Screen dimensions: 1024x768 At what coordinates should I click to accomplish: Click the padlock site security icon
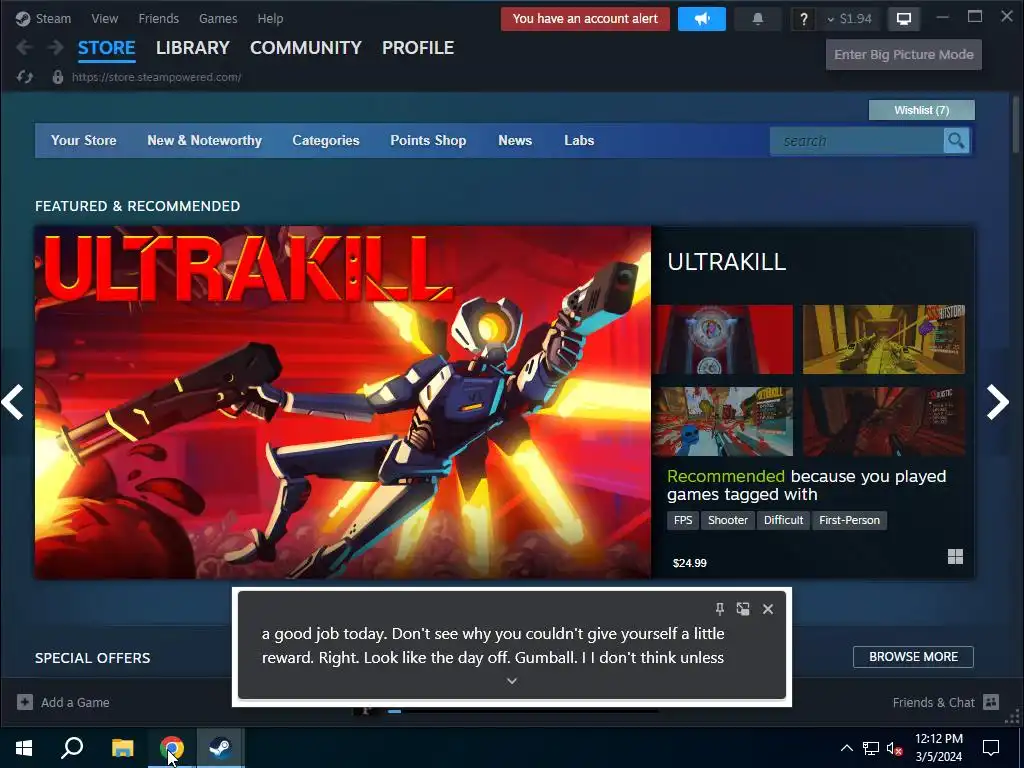[57, 77]
